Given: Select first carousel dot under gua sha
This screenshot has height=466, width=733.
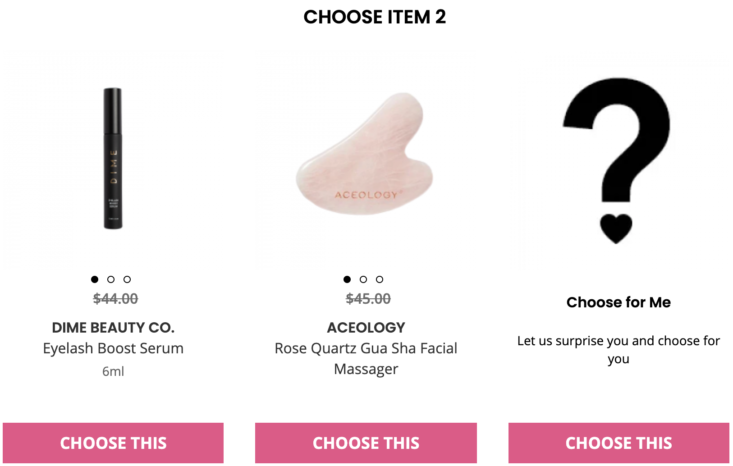Looking at the screenshot, I should coord(347,280).
